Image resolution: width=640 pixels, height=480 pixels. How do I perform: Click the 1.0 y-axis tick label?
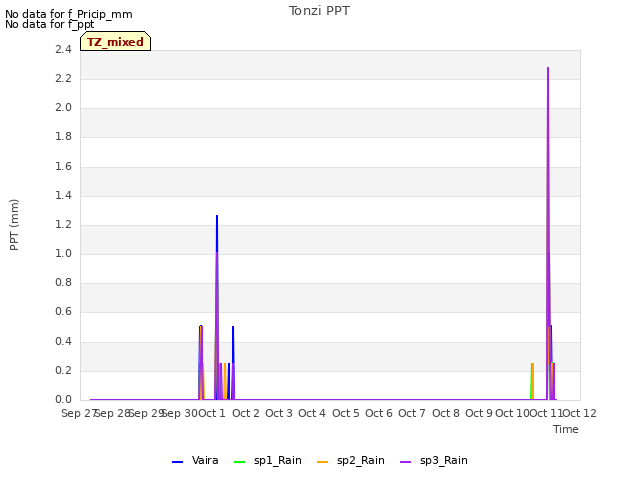[x=63, y=253]
